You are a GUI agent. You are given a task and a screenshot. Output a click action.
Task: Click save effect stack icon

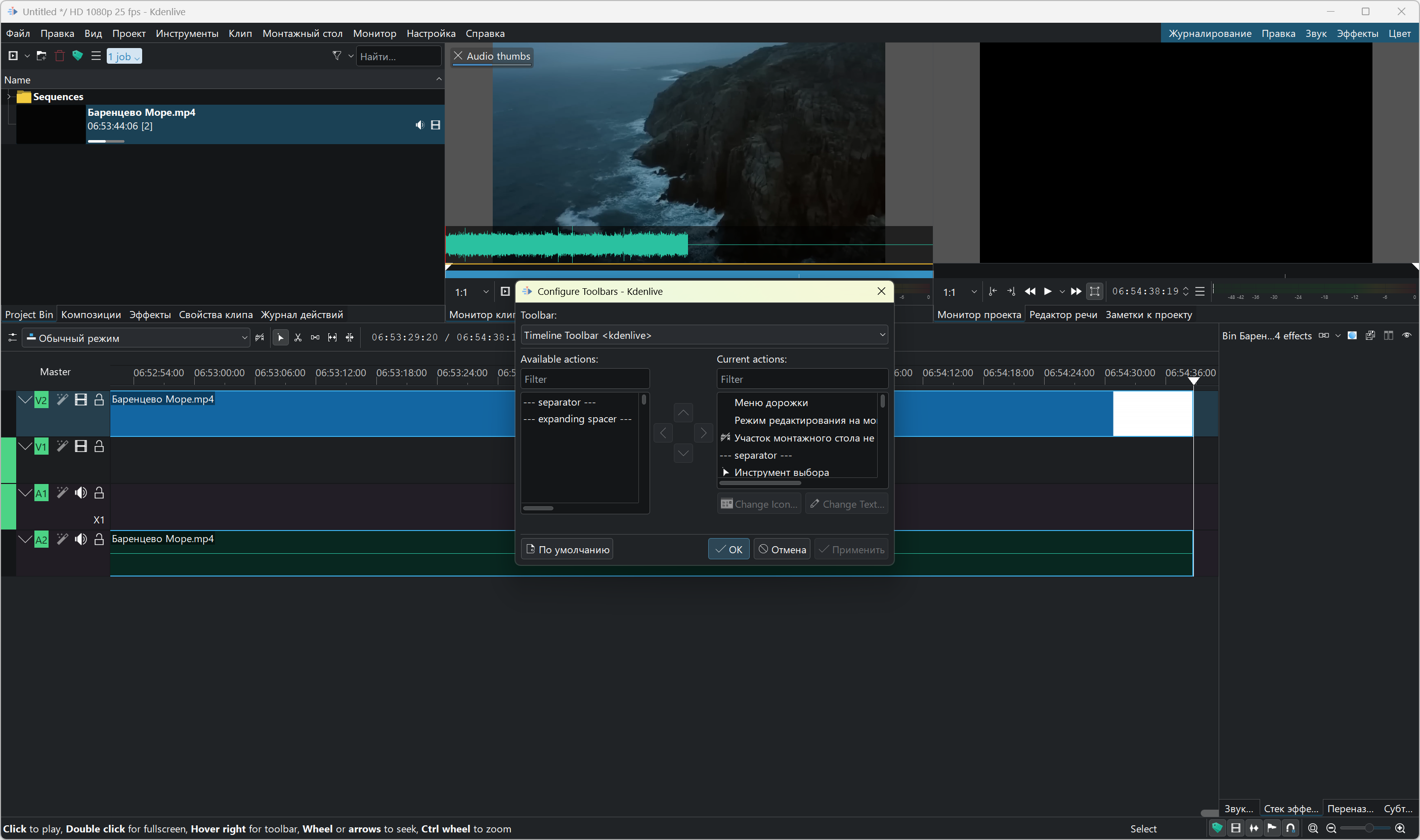tap(1370, 336)
